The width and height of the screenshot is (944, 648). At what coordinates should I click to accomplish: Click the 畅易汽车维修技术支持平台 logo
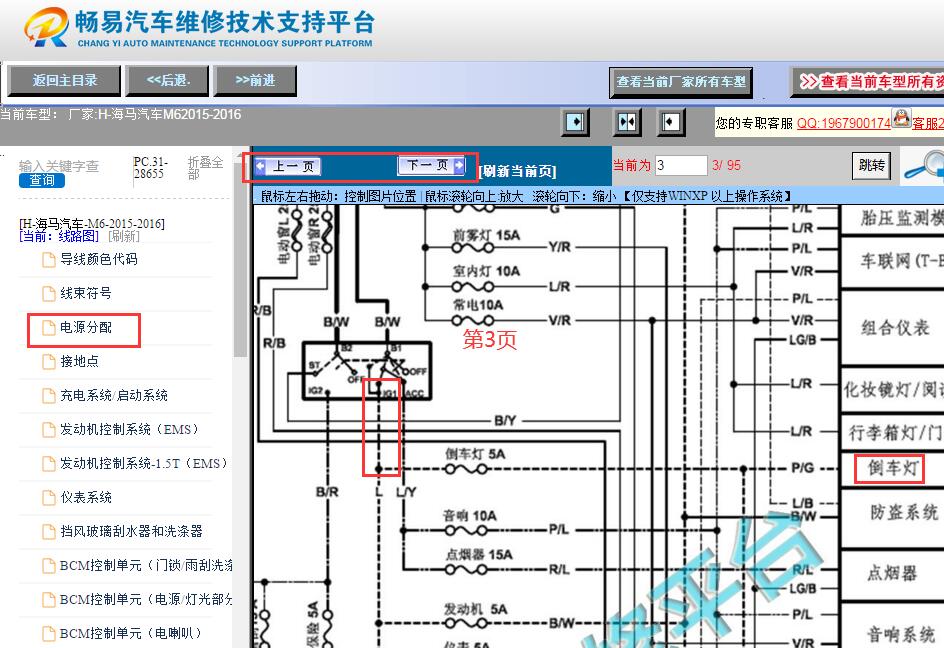tap(199, 28)
